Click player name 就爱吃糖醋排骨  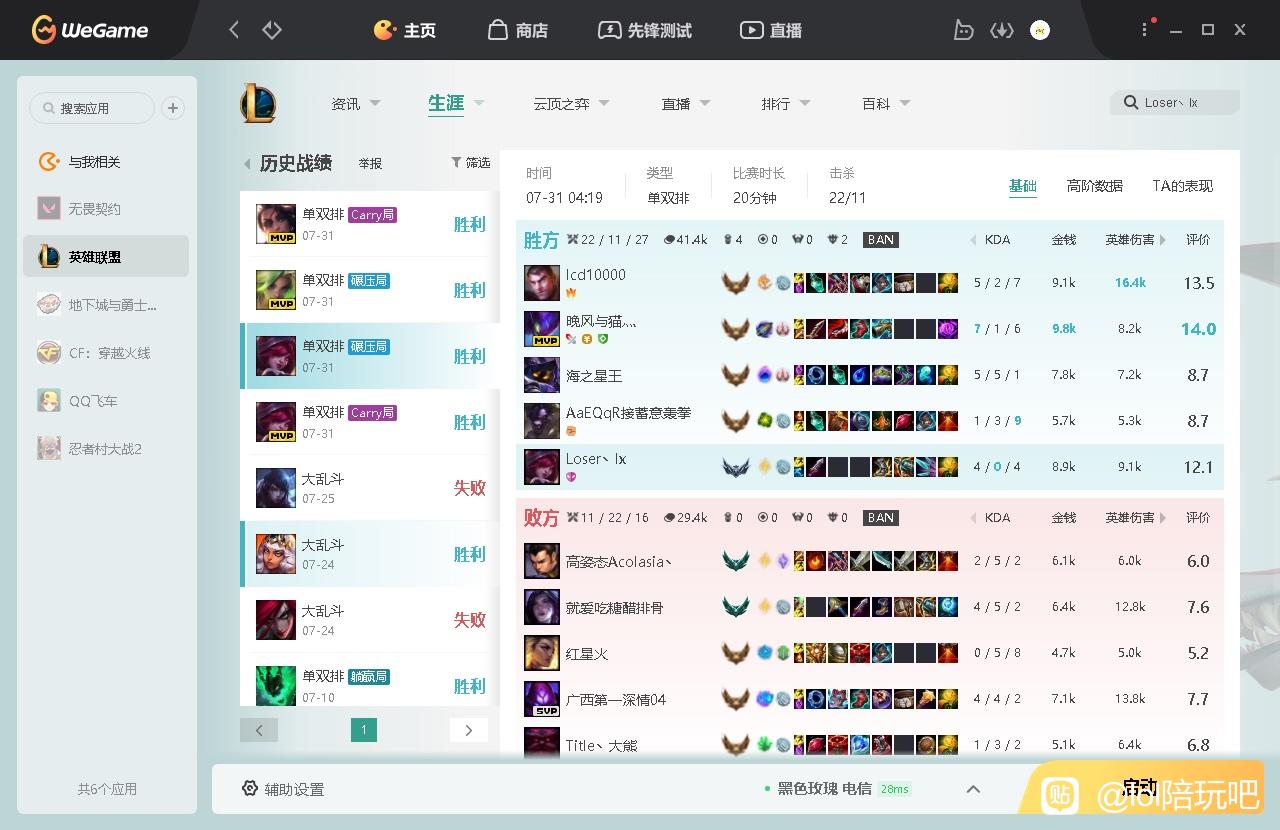(x=614, y=608)
